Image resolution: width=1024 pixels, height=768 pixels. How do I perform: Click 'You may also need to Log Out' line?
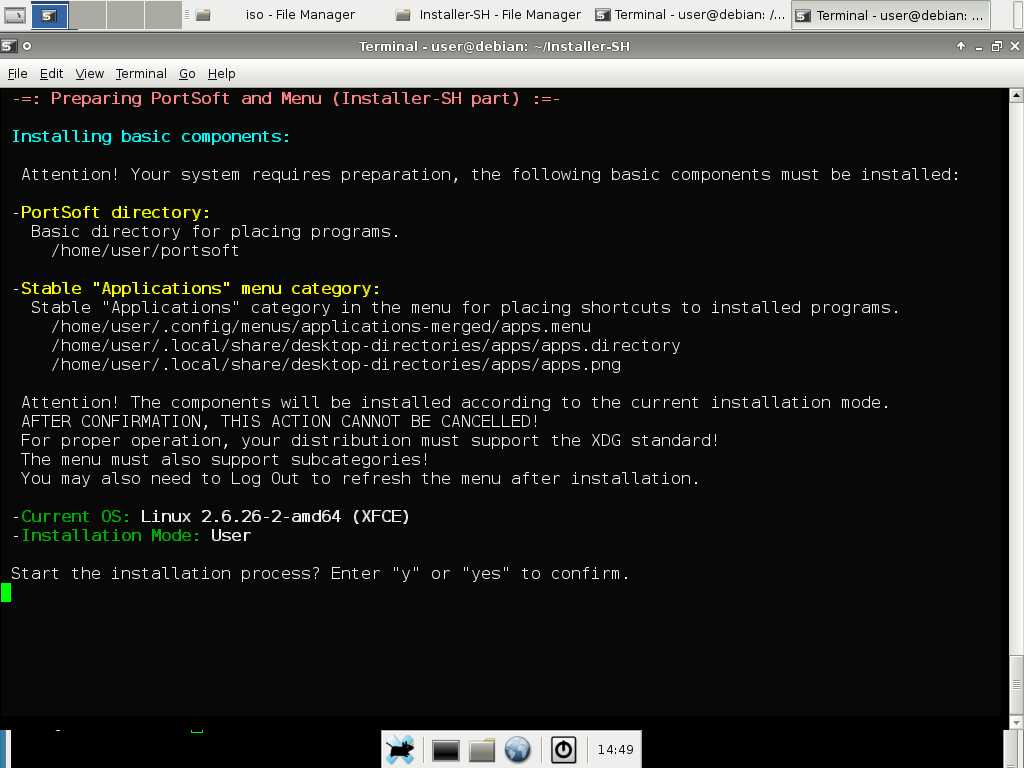(360, 479)
